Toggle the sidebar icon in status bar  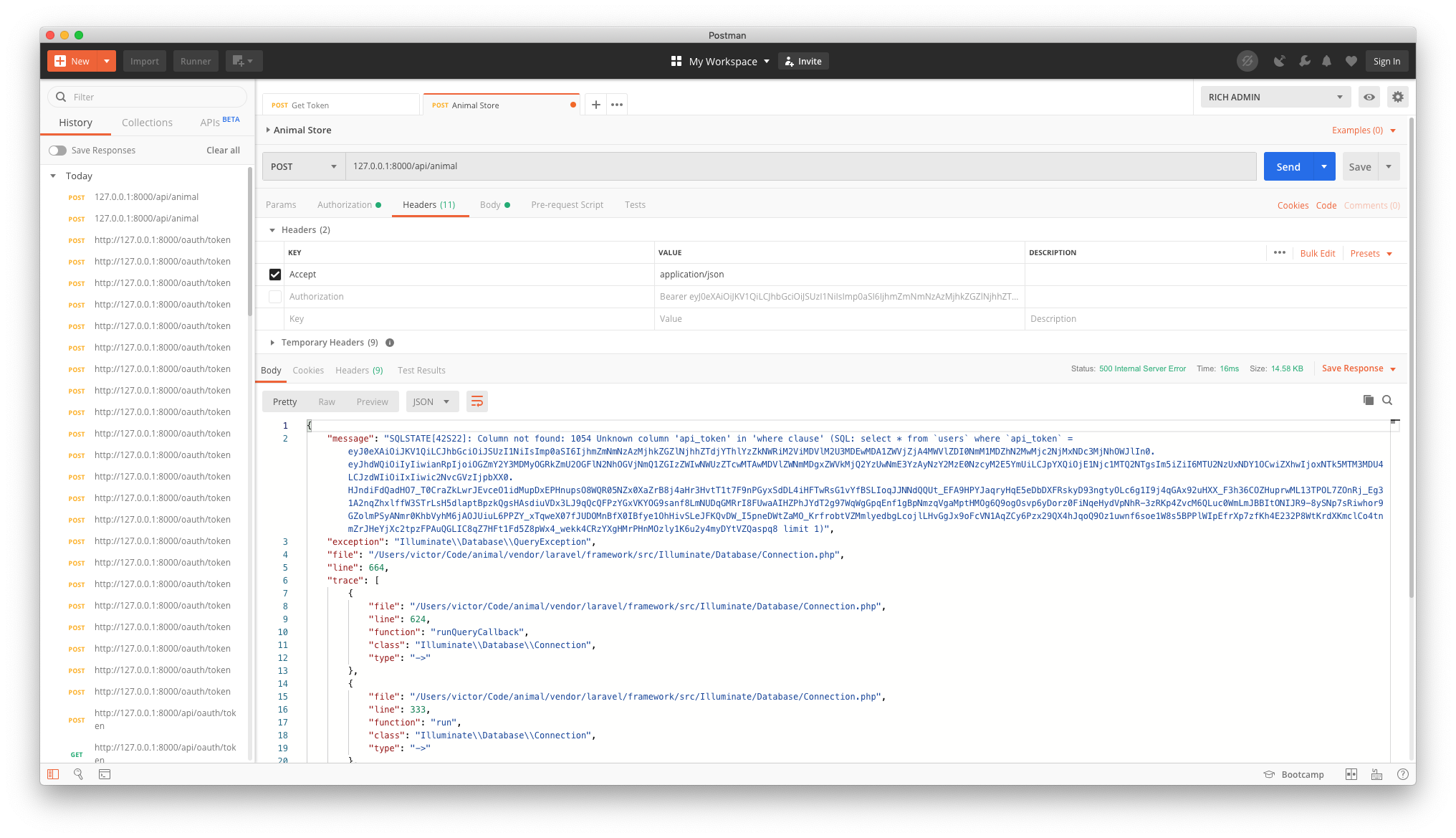53,774
